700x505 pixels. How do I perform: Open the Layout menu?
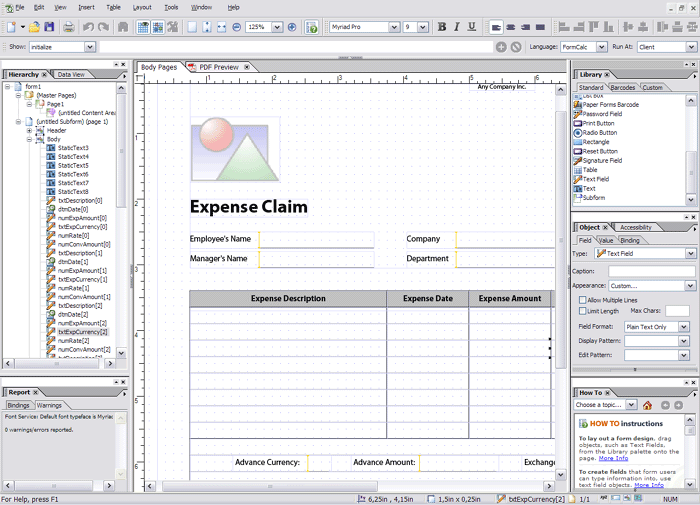(142, 7)
